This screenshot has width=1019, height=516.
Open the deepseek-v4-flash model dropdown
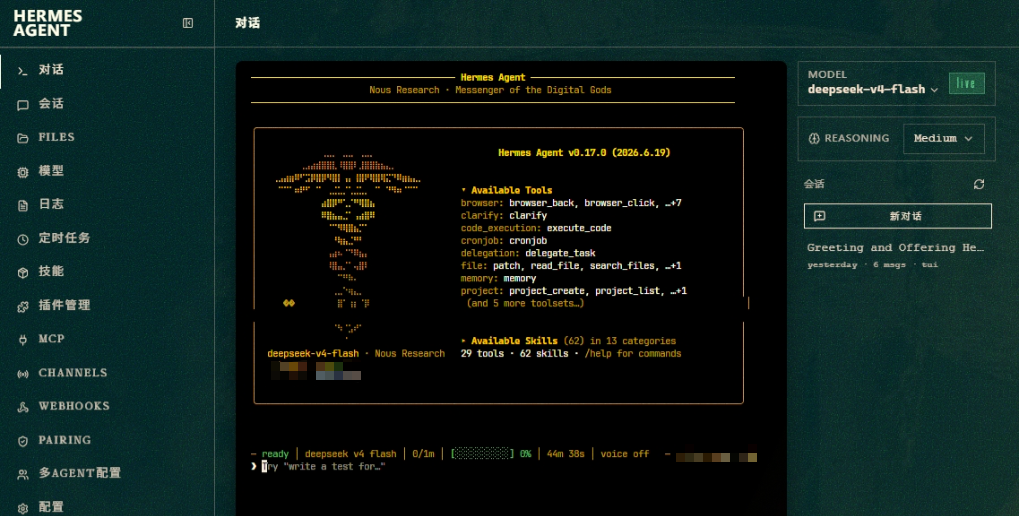pos(873,90)
